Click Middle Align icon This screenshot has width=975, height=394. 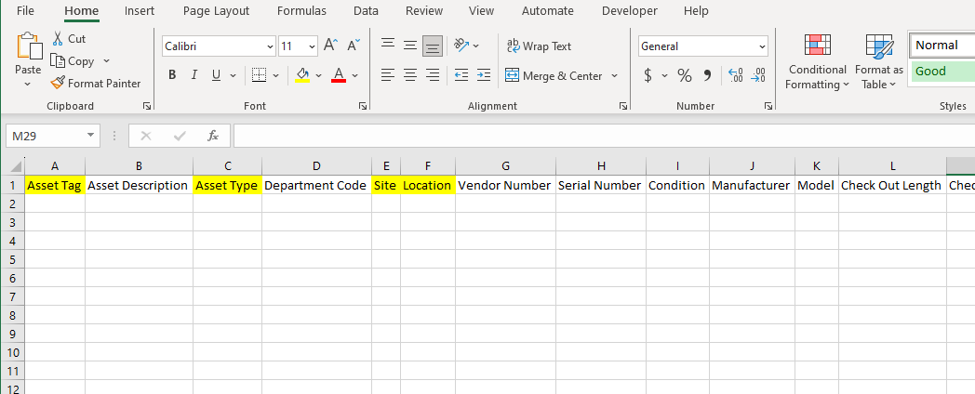pyautogui.click(x=410, y=45)
